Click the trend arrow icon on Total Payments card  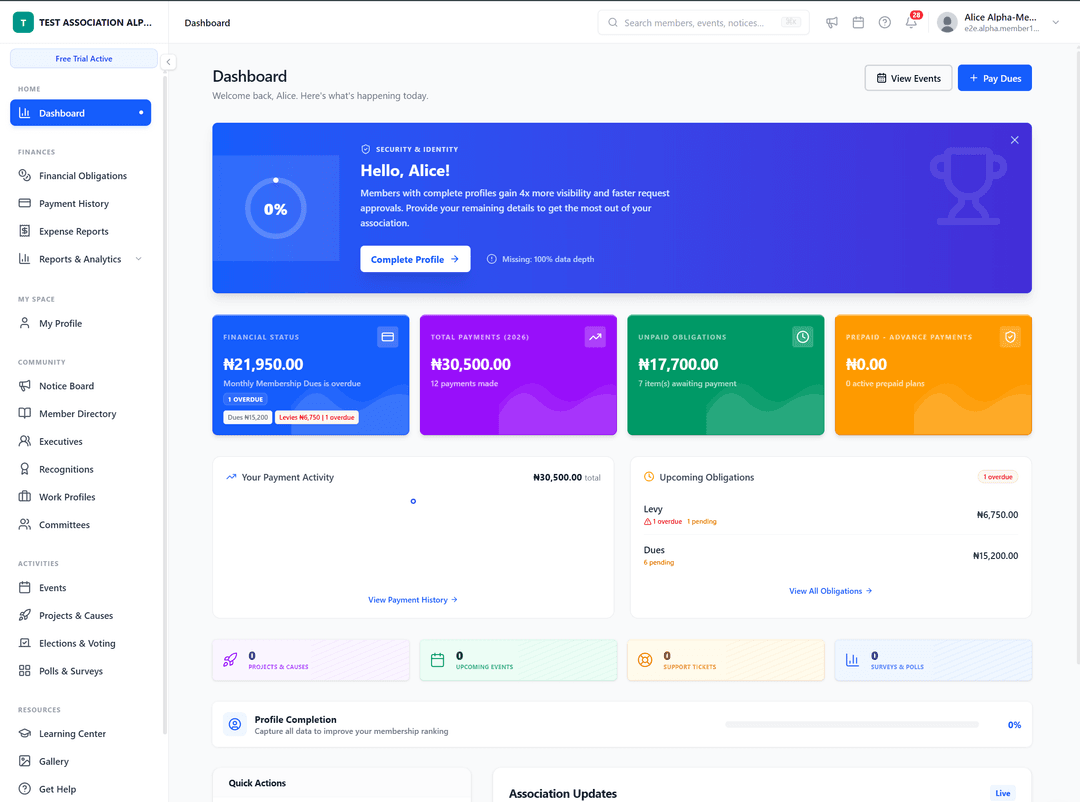click(x=595, y=337)
